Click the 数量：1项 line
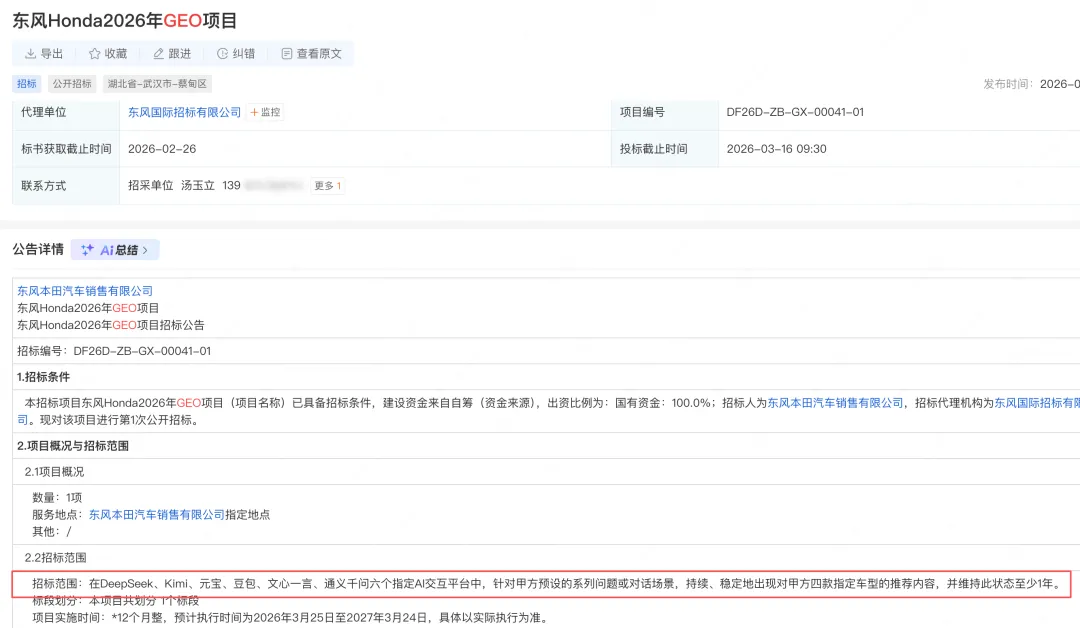 point(57,497)
